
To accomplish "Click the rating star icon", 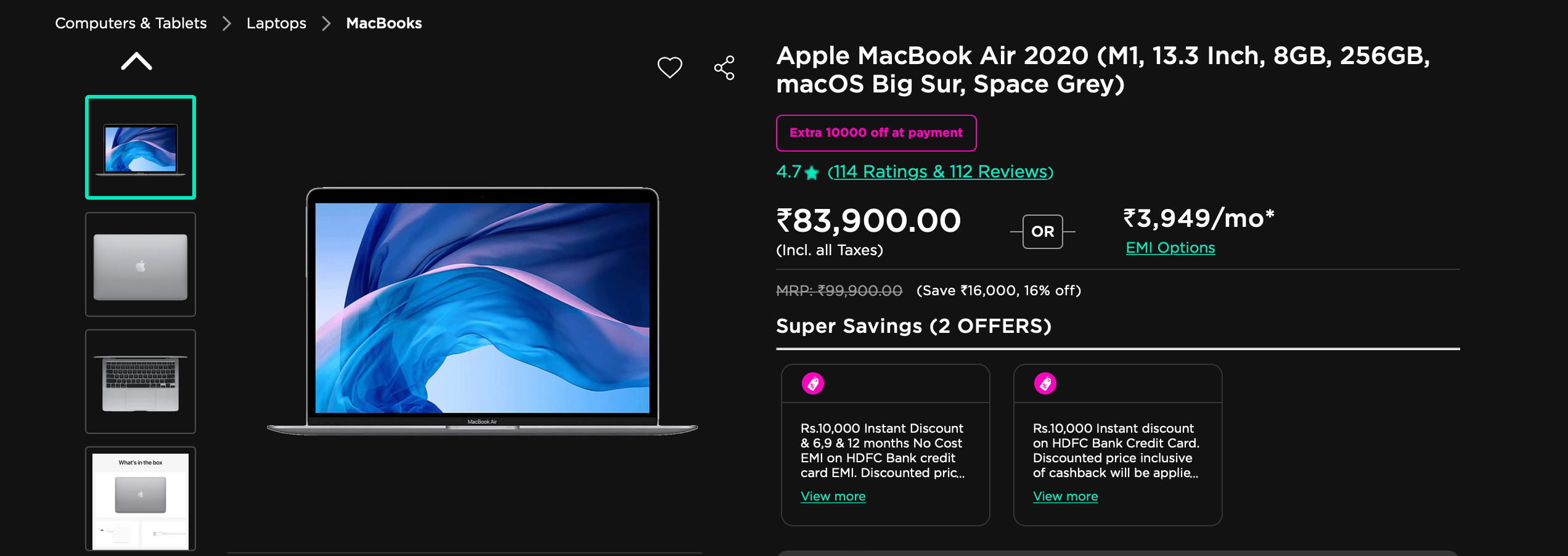I will coord(812,173).
